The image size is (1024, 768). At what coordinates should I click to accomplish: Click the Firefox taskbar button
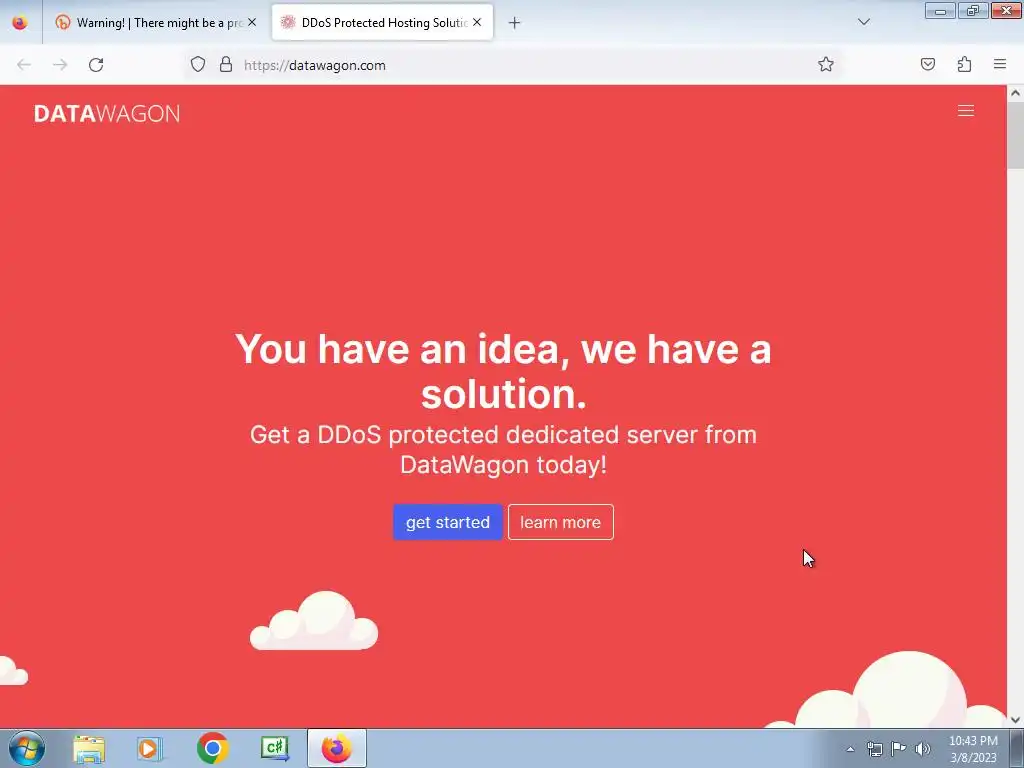click(337, 749)
